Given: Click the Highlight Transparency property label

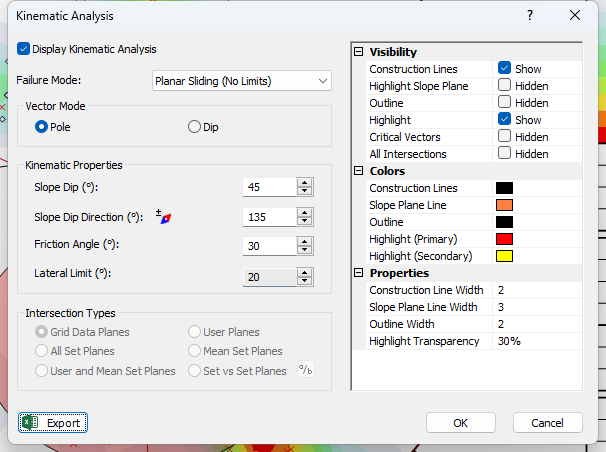Looking at the screenshot, I should tap(424, 341).
